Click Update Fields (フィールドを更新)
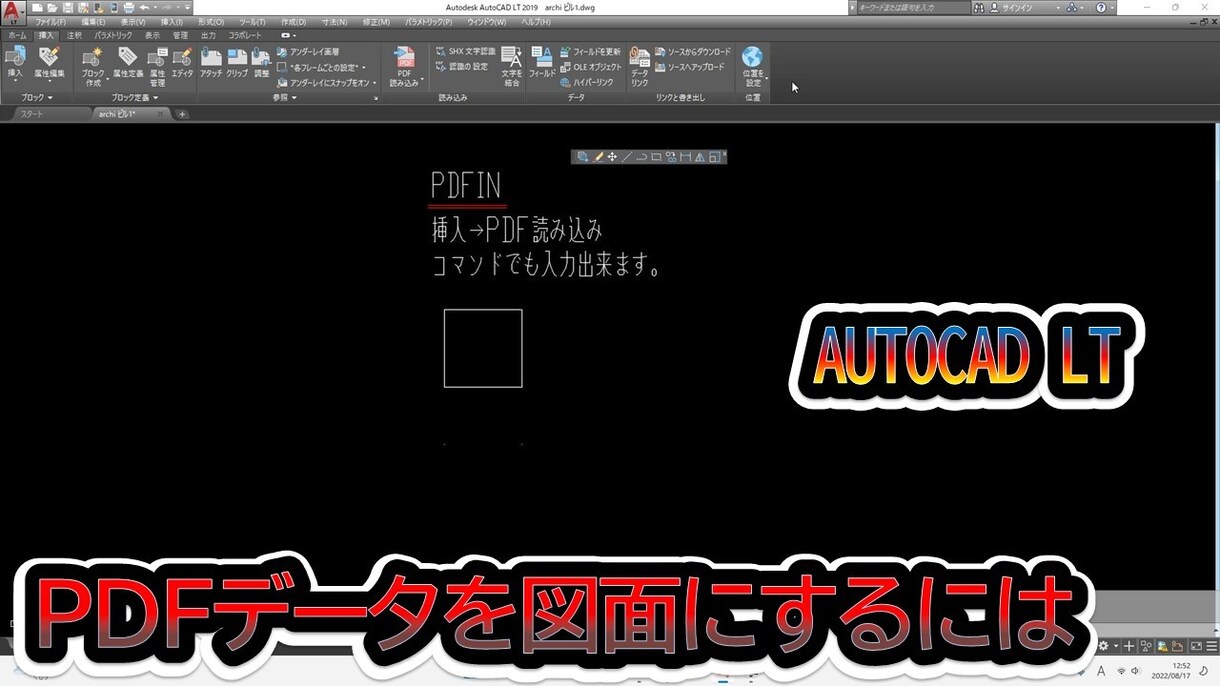 coord(590,52)
